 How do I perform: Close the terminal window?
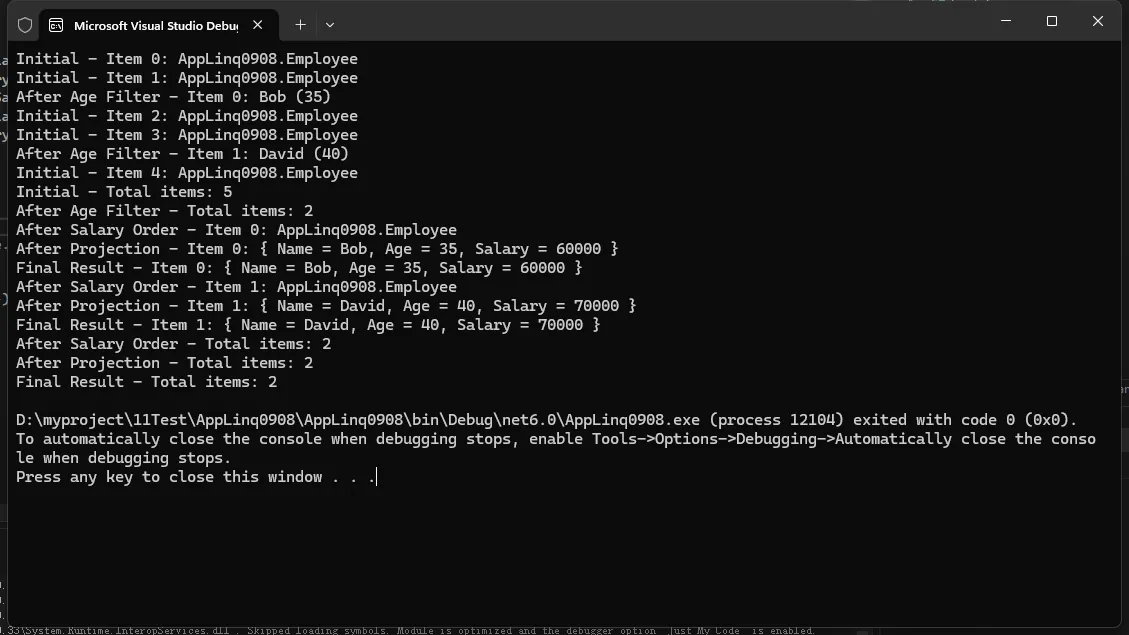click(x=1098, y=21)
